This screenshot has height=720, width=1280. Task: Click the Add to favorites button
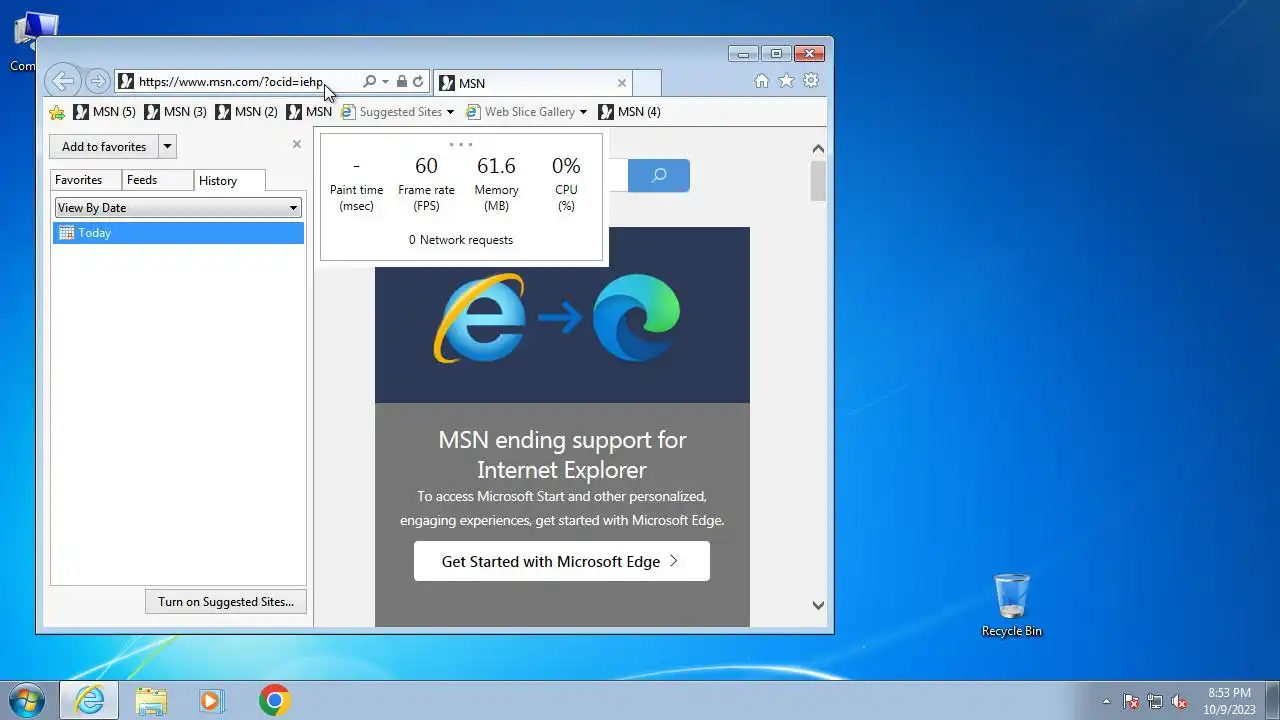click(104, 147)
